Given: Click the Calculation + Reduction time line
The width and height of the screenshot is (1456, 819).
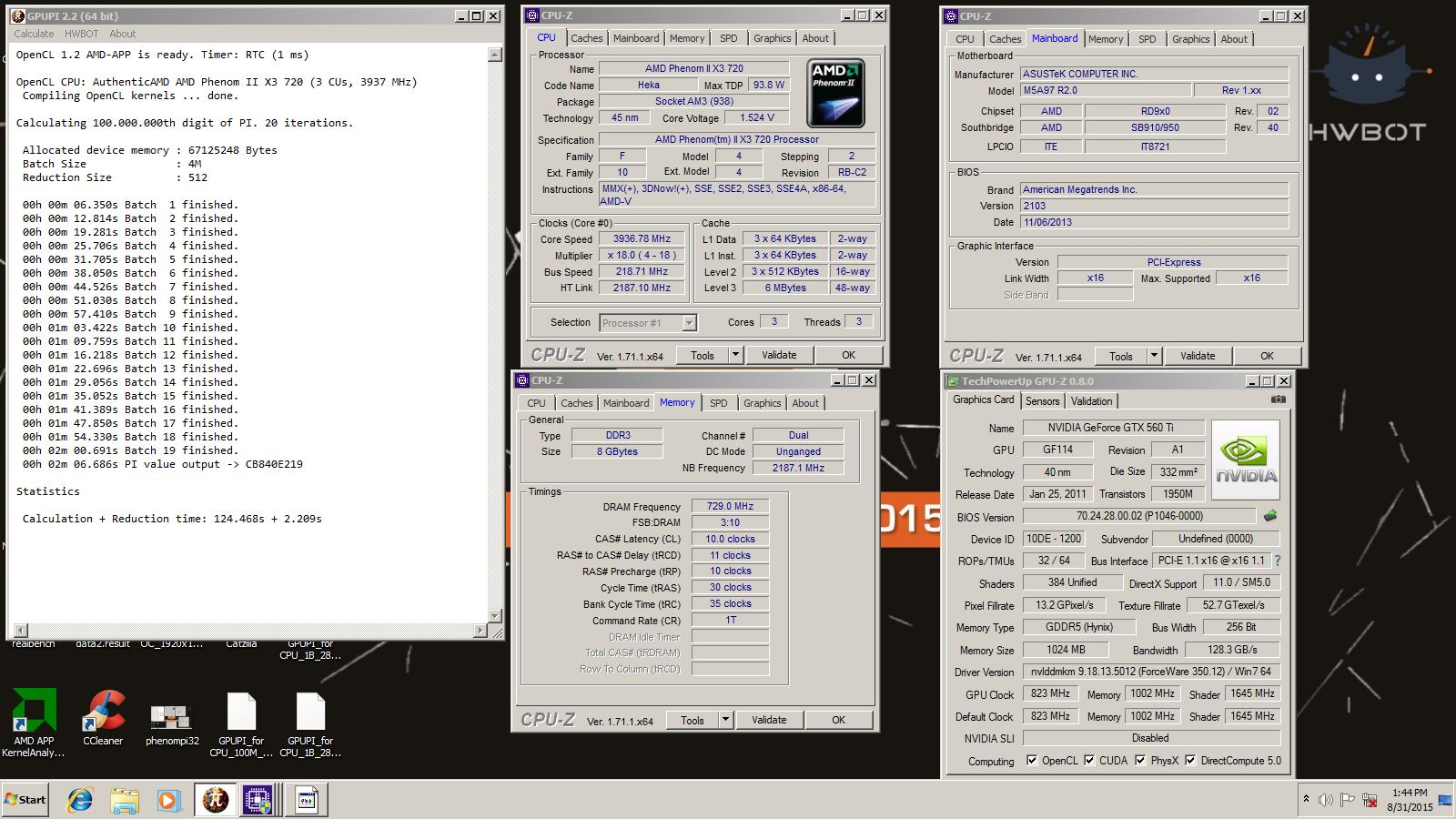Looking at the screenshot, I should pos(172,519).
